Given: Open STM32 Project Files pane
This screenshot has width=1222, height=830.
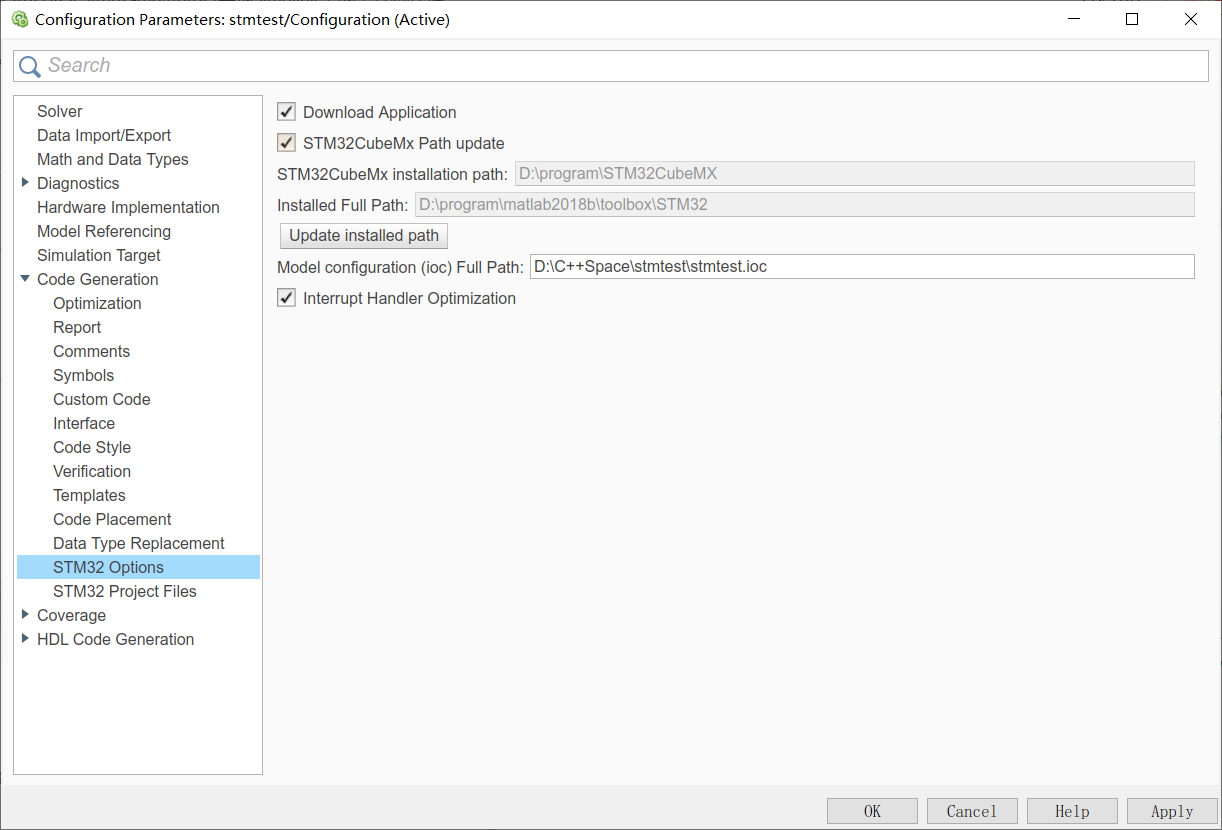Looking at the screenshot, I should (x=125, y=591).
